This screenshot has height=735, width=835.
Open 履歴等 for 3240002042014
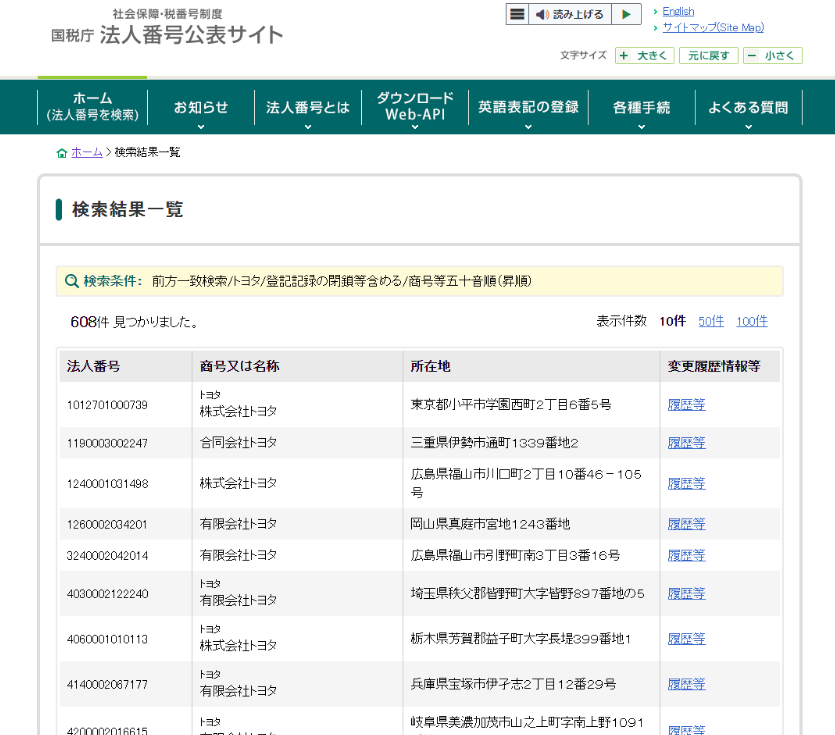(x=686, y=556)
